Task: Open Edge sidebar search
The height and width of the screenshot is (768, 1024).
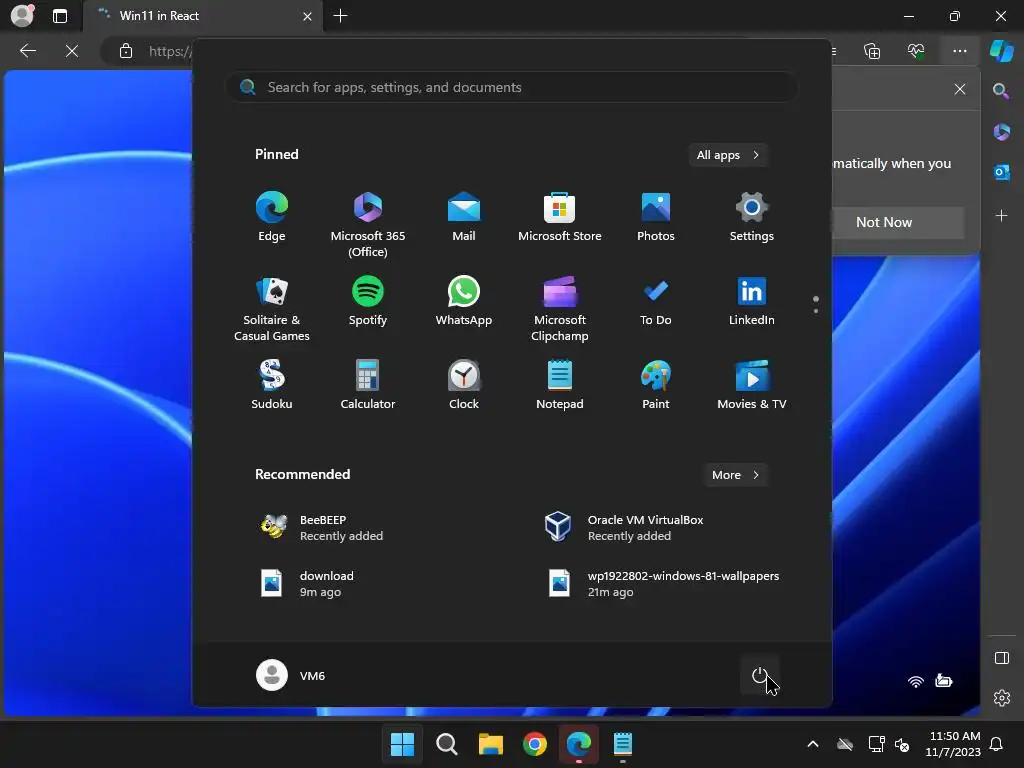Action: tap(1001, 91)
